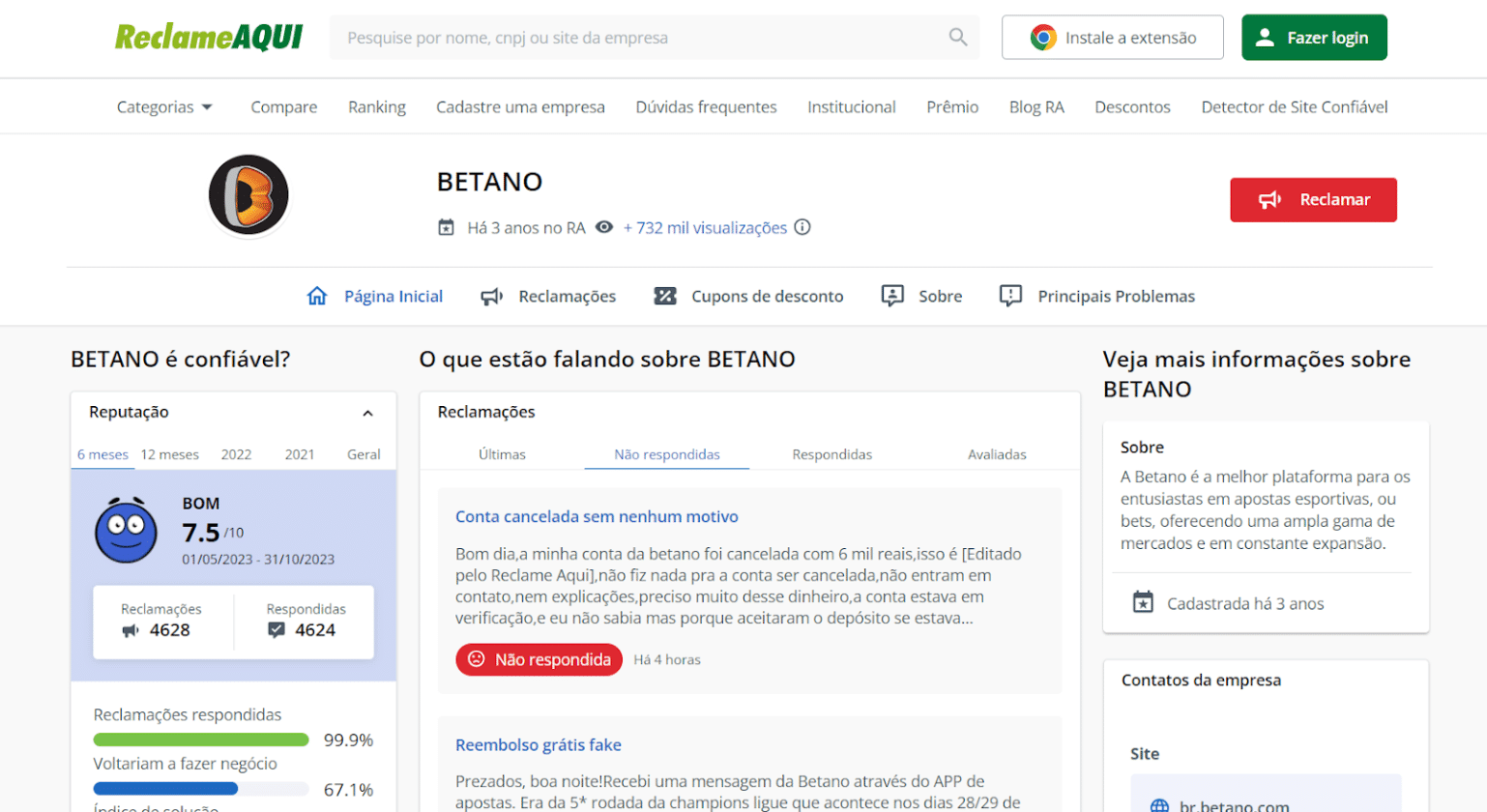
Task: Click the Sobre tab icon
Action: [x=892, y=296]
